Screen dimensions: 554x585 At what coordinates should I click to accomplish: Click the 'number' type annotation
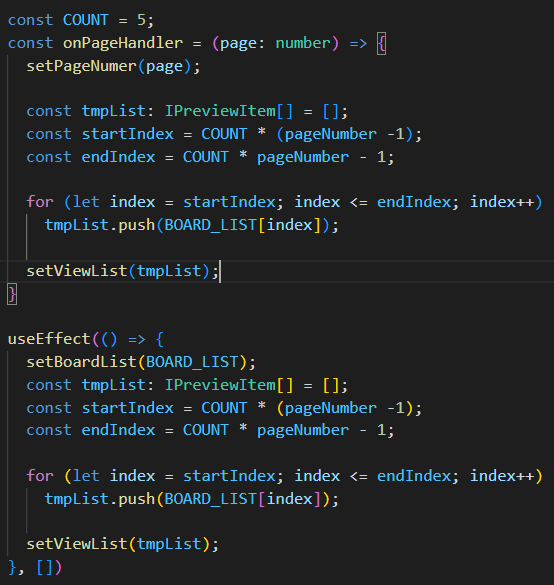(303, 43)
